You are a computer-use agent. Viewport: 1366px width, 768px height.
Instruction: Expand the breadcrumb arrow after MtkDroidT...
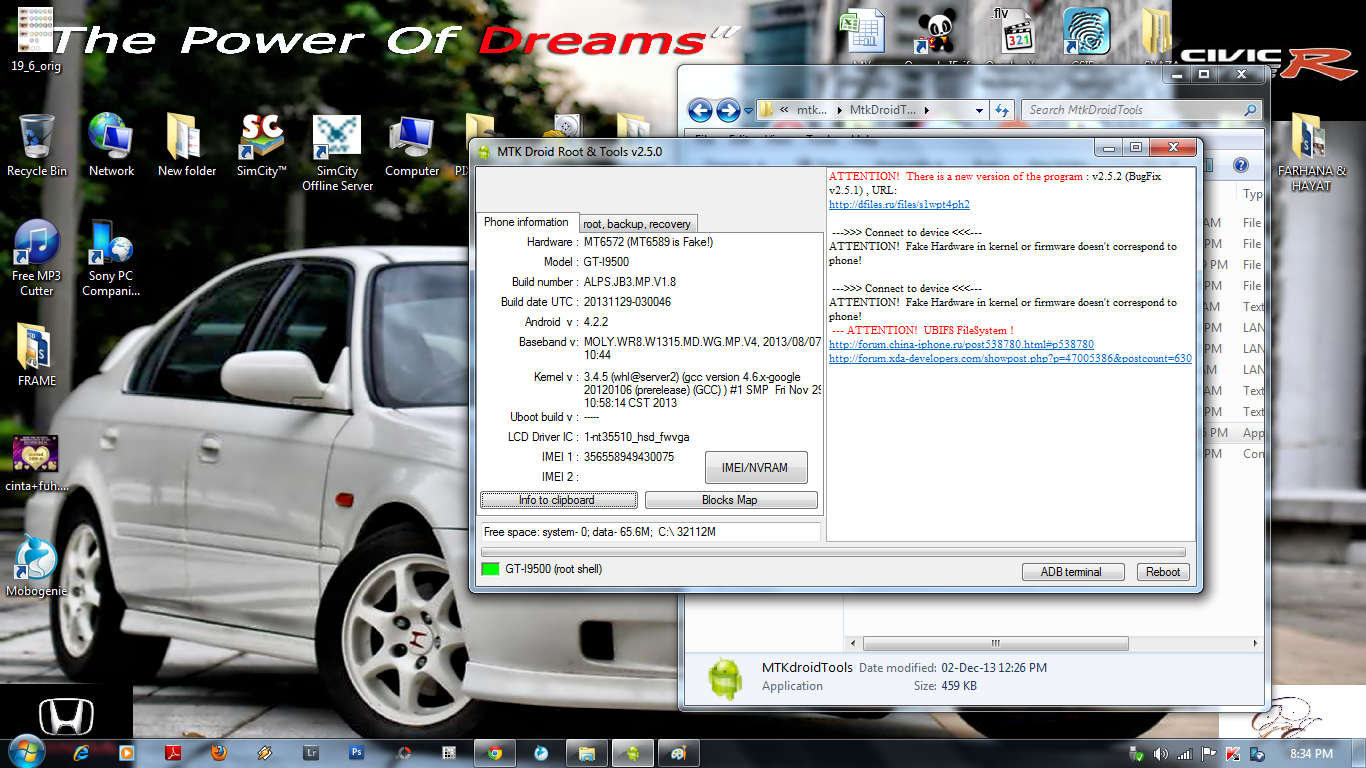click(x=927, y=110)
